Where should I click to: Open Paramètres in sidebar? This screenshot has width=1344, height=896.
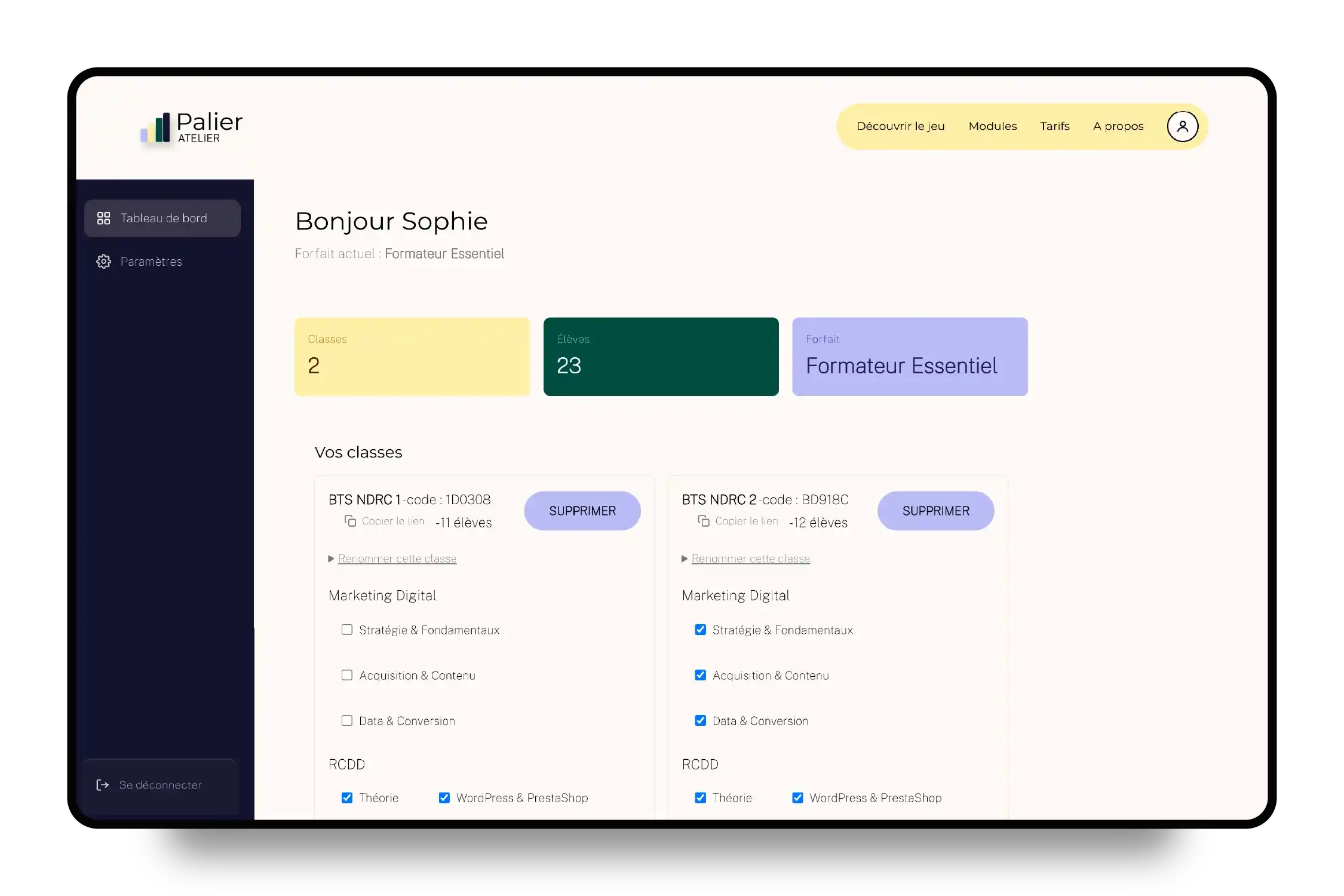pos(139,262)
